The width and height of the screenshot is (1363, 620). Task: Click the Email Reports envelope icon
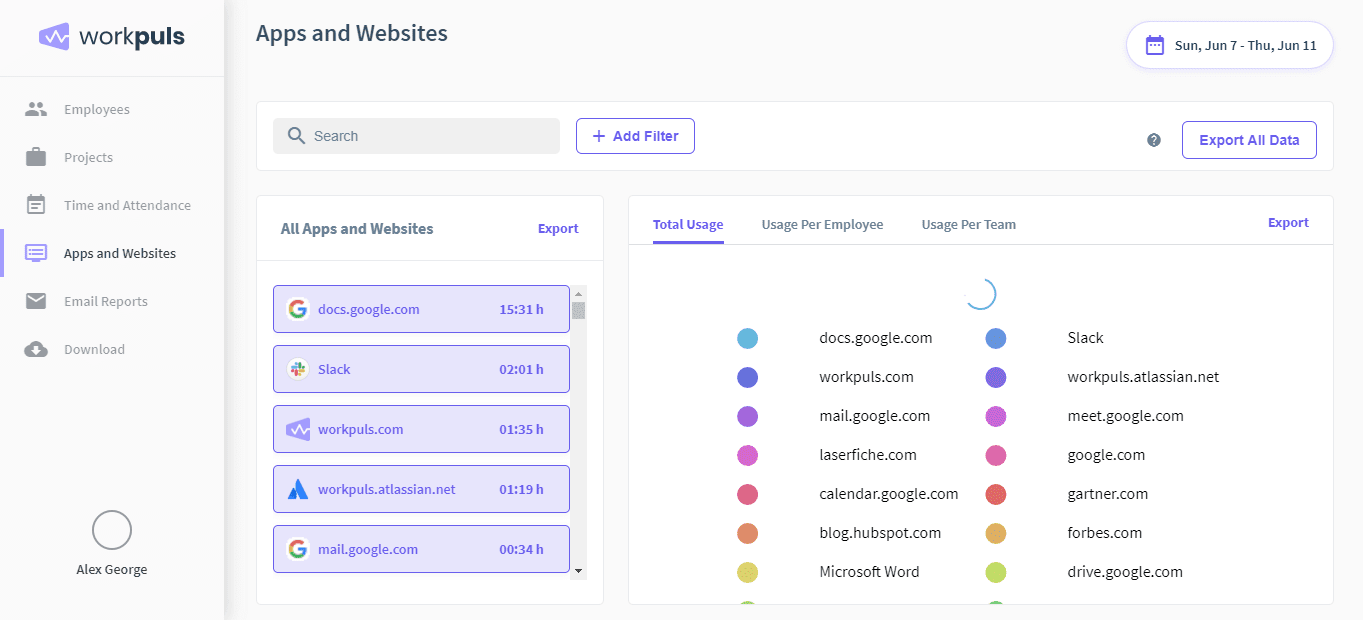(35, 301)
